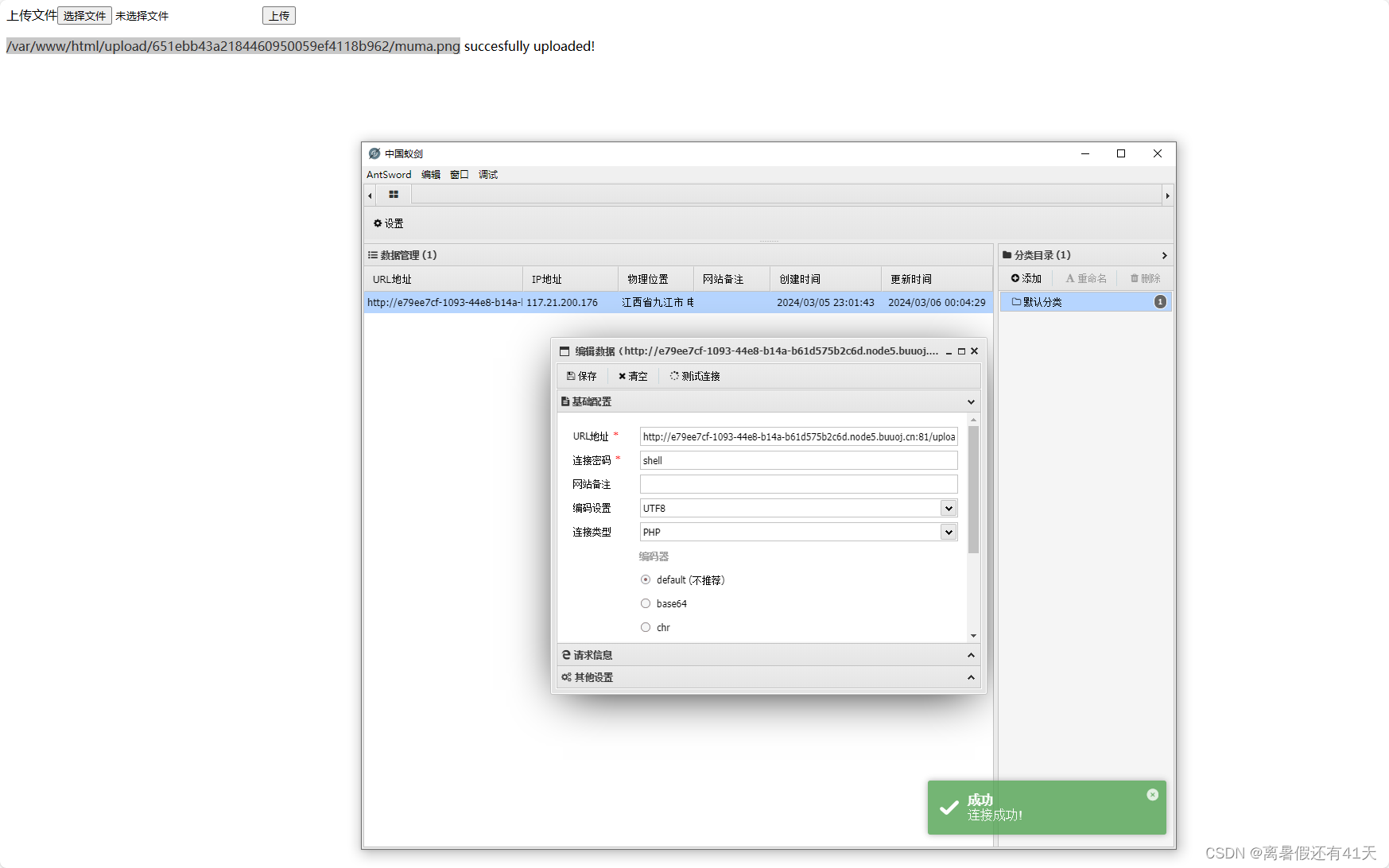The width and height of the screenshot is (1389, 868).
Task: Click 添加 to add a category
Action: click(x=1026, y=278)
